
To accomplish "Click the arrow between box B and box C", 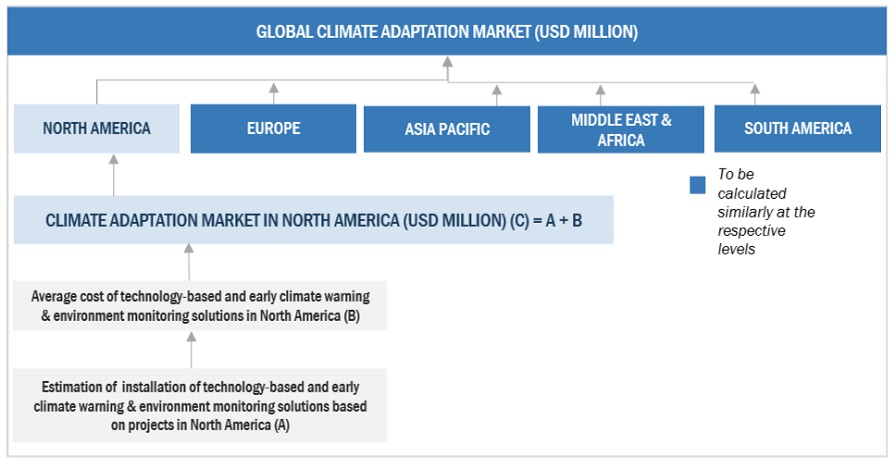I will (189, 261).
